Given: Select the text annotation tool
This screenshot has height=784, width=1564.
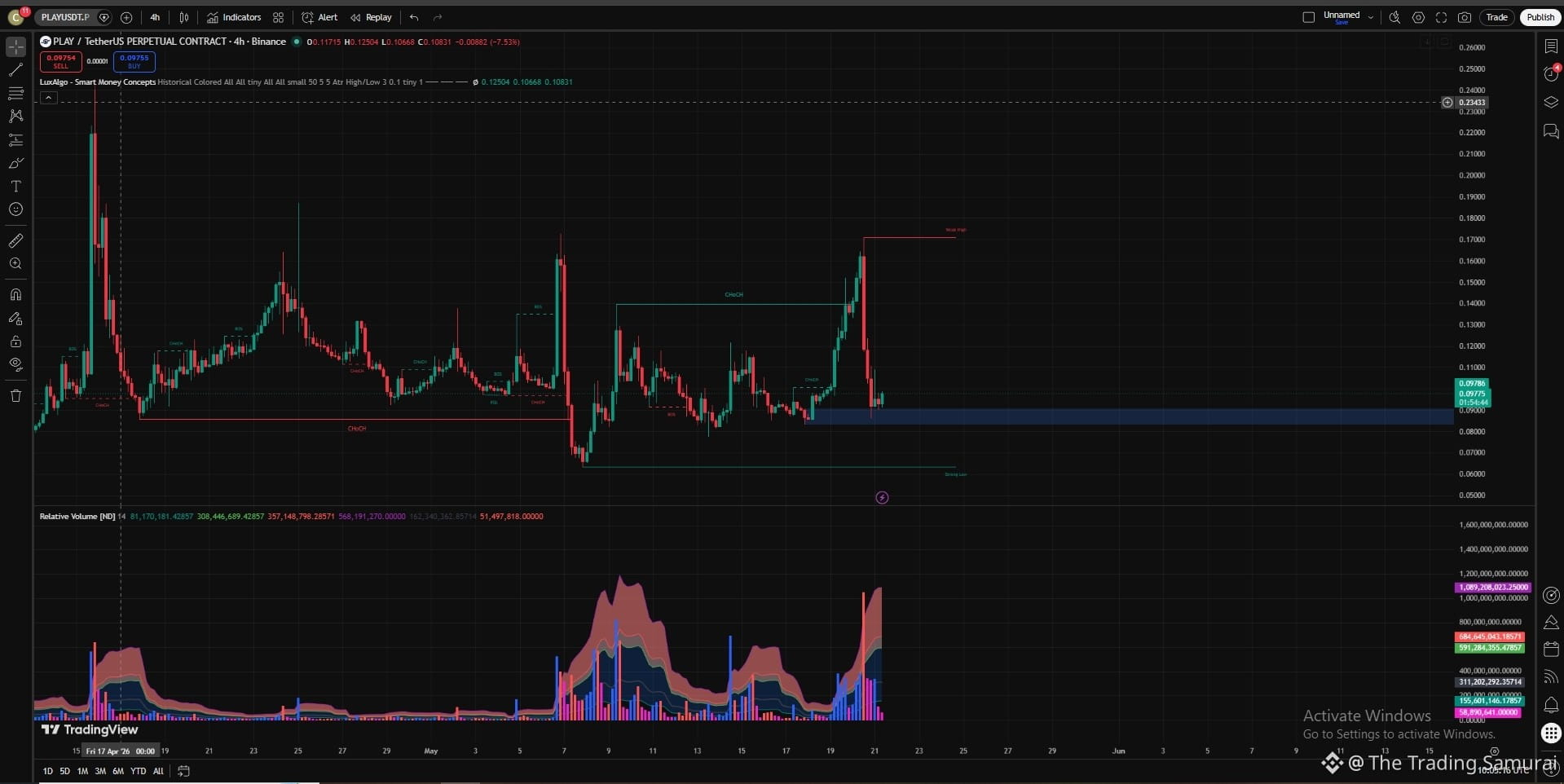Looking at the screenshot, I should [15, 187].
